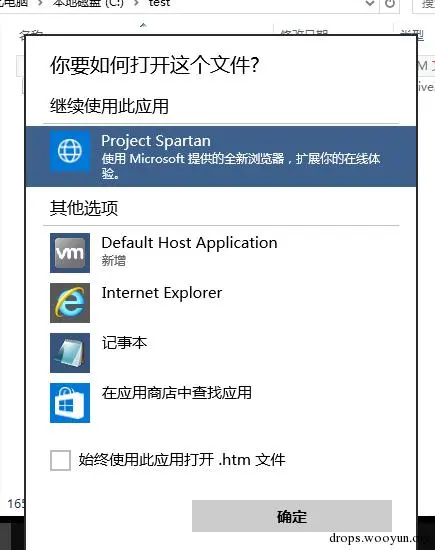Click the Internet Explorer icon
Screen dimensions: 435x550
[70, 303]
